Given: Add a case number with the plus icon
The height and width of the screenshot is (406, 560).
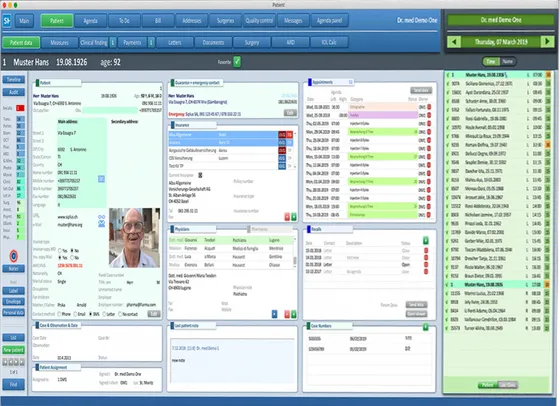Looking at the screenshot, I should point(425,327).
